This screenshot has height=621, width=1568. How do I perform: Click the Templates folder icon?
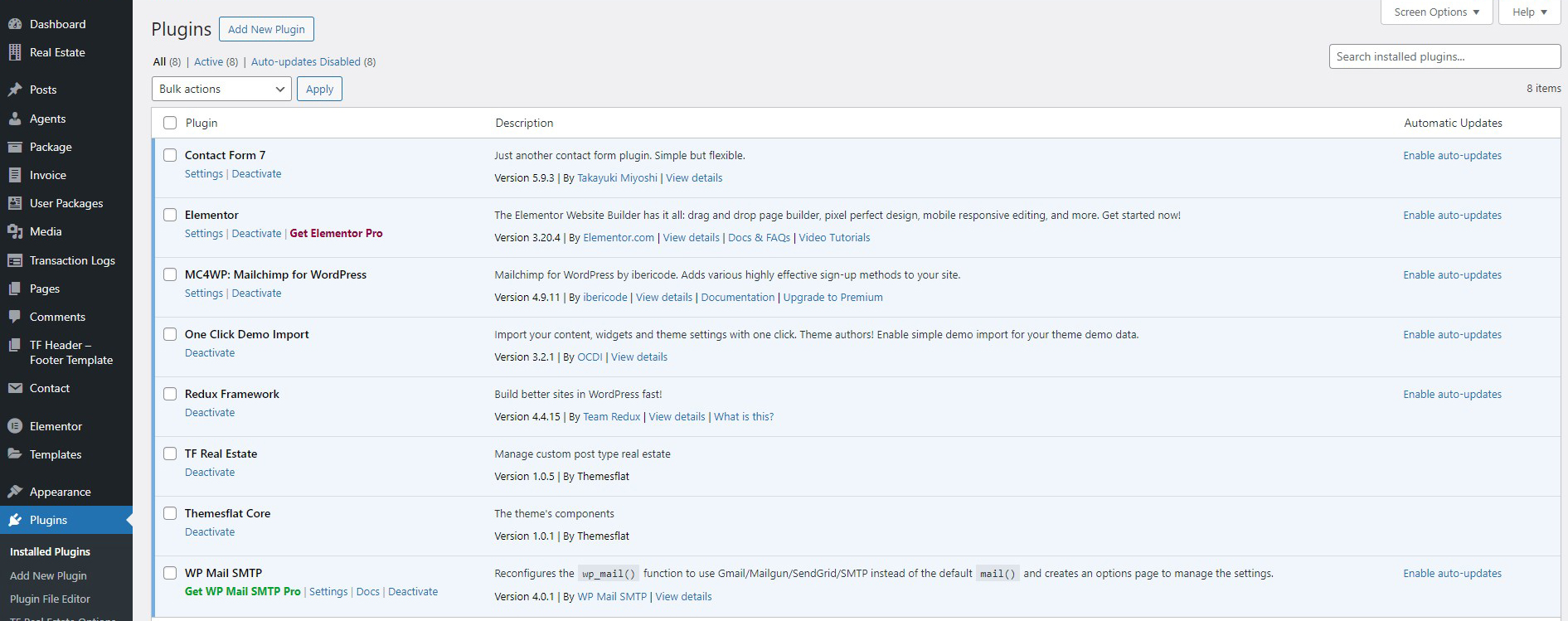[x=14, y=454]
